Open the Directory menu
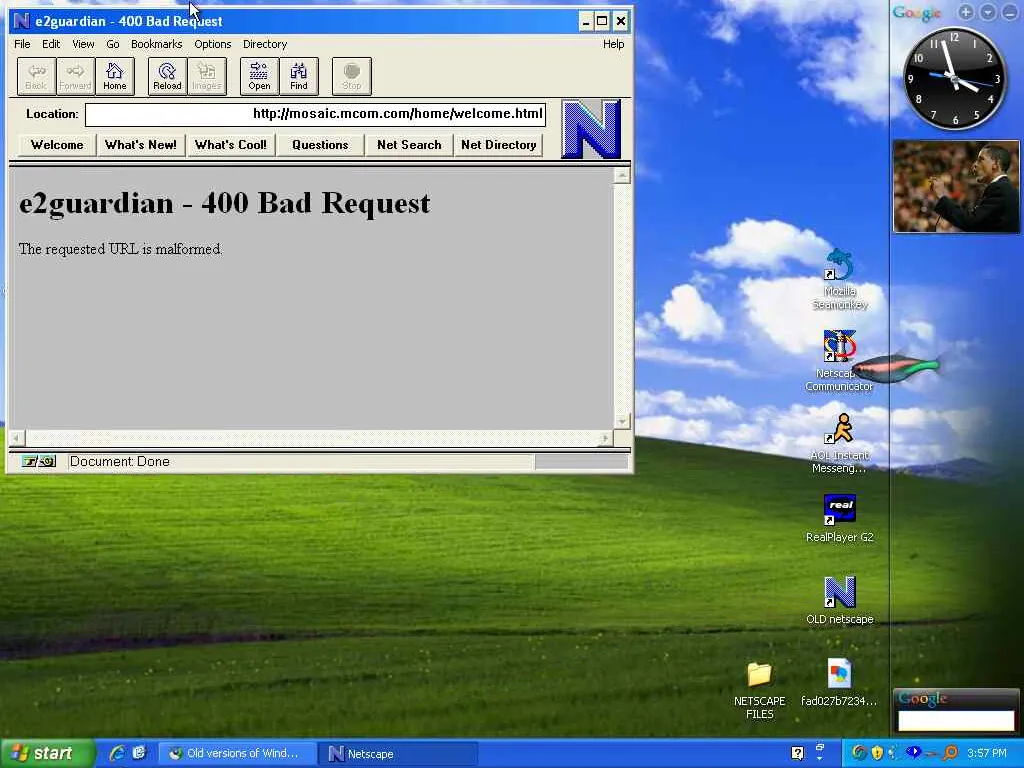Viewport: 1024px width, 768px height. pyautogui.click(x=265, y=44)
